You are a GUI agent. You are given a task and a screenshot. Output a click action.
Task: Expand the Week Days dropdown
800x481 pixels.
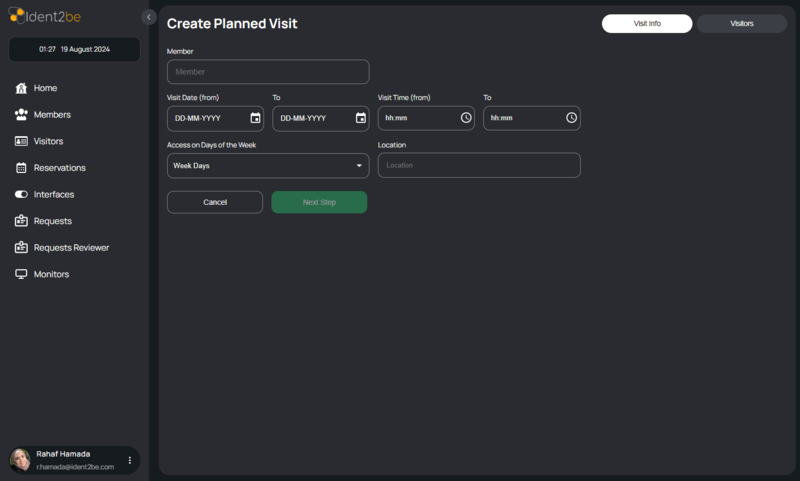point(359,165)
